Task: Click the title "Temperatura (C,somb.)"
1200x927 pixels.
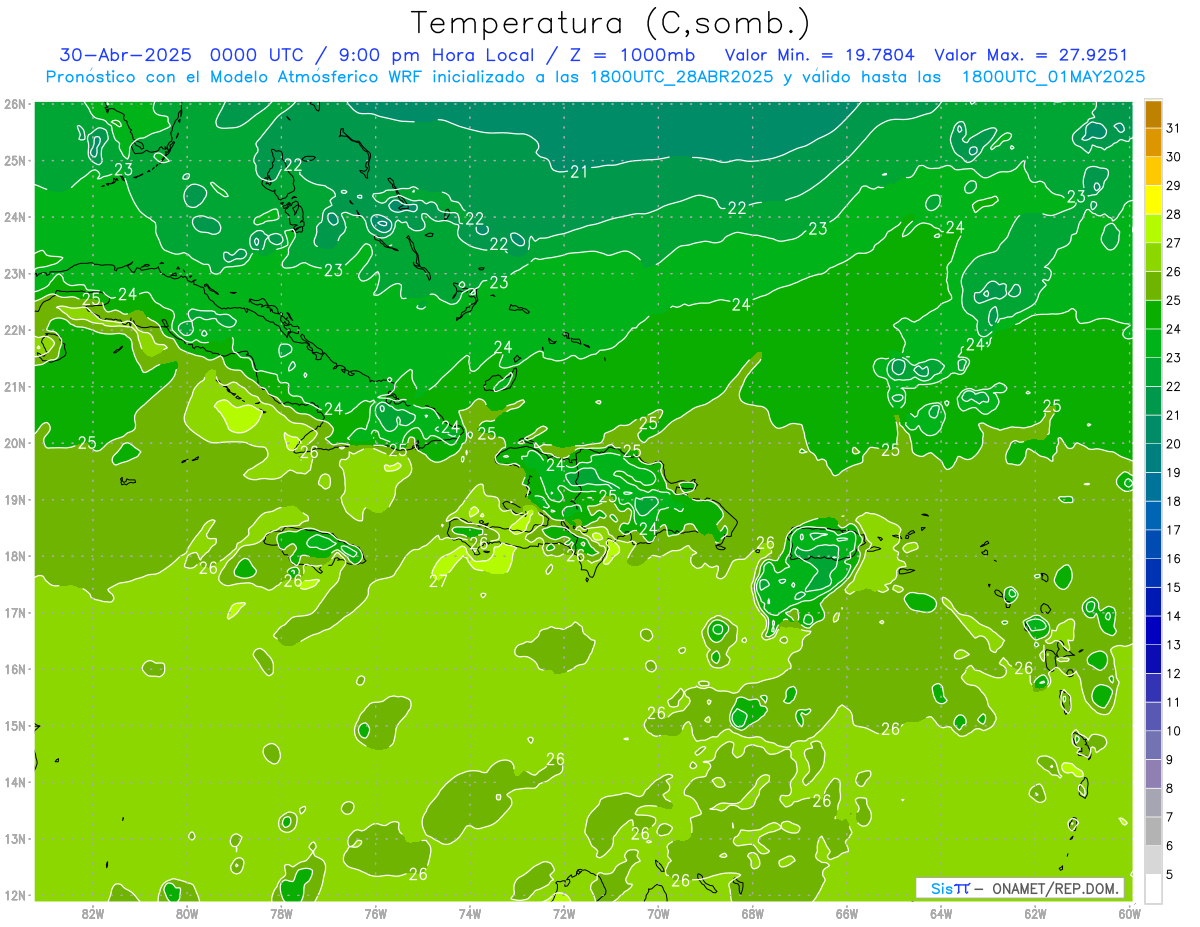Action: point(611,23)
